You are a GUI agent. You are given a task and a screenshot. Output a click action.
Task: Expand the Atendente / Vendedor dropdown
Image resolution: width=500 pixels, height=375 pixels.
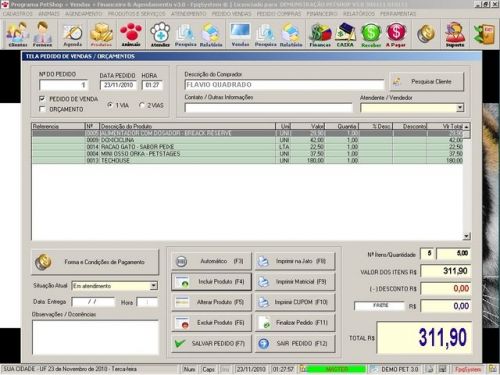[460, 108]
